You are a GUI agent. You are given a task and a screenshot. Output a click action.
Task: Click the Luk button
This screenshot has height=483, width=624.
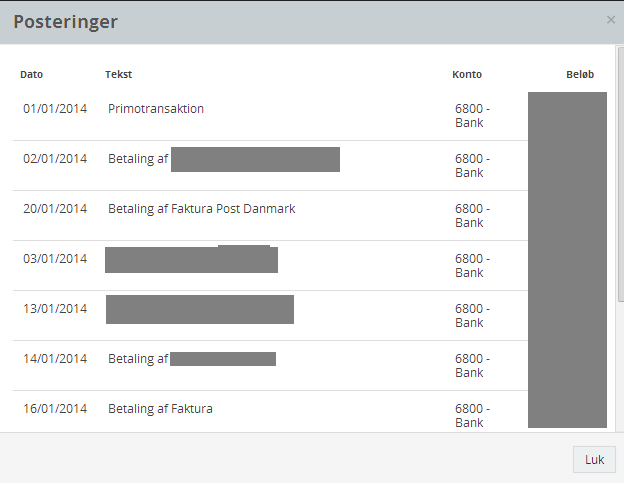594,460
